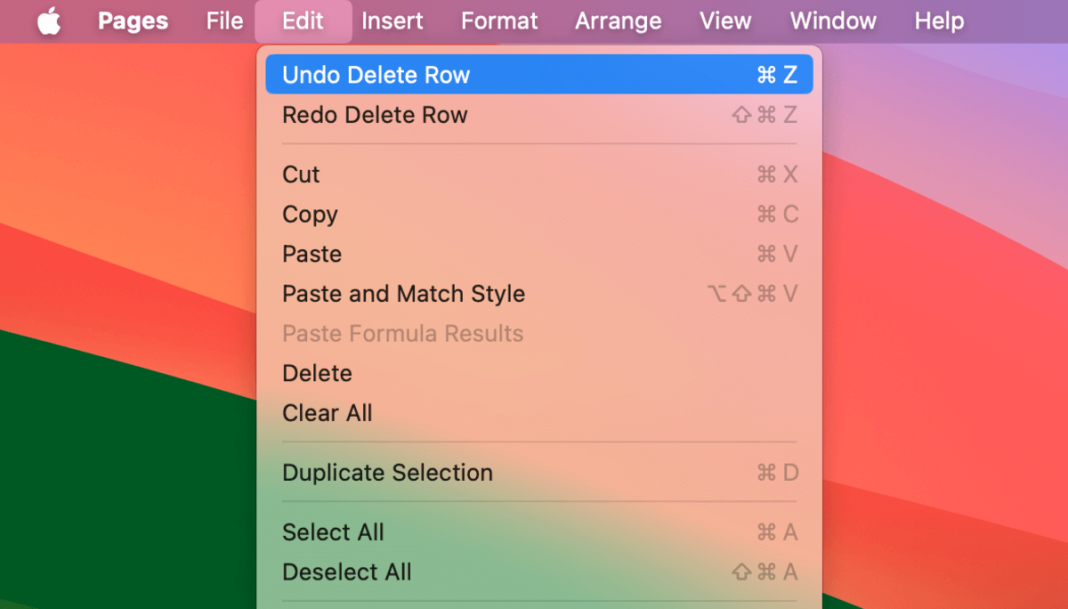Open the File menu

[x=224, y=20]
